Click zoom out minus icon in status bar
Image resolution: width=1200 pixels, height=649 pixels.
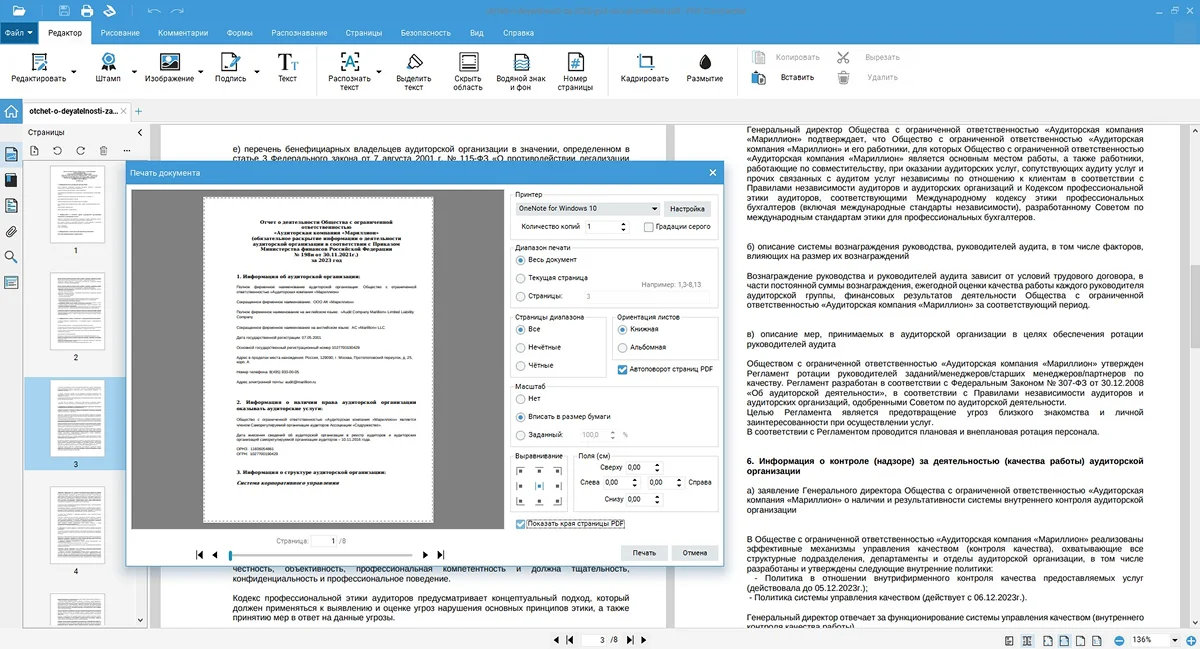coord(1119,640)
